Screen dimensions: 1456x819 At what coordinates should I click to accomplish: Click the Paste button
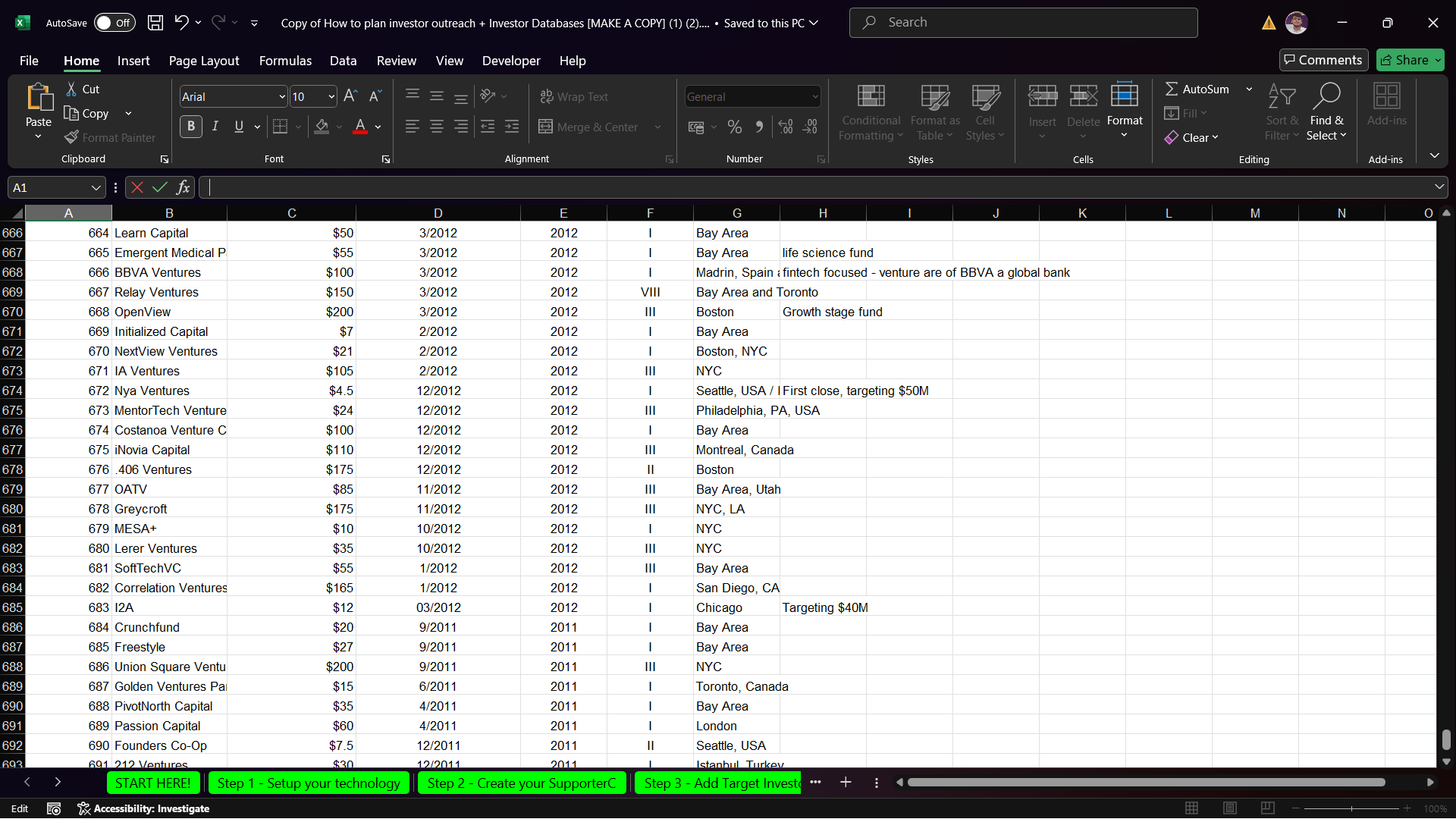39,111
